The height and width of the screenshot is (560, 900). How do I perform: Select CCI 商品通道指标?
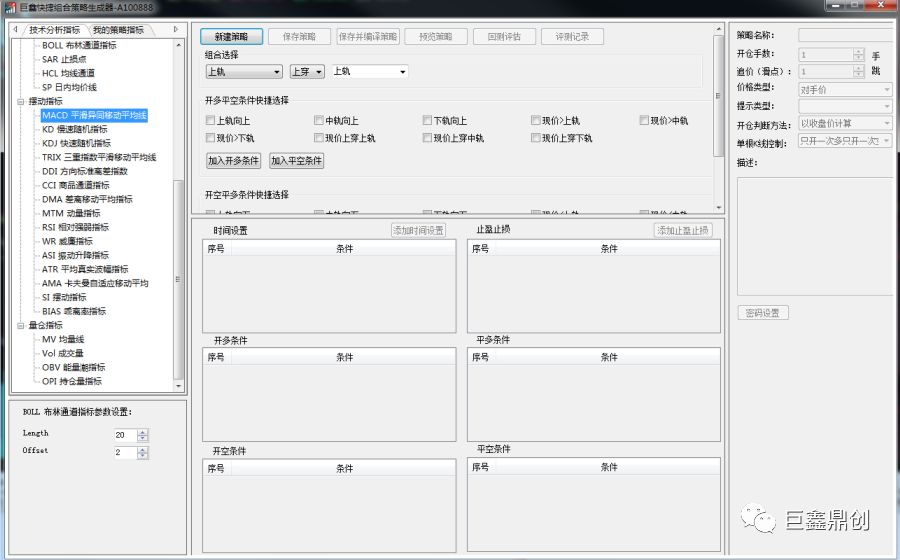(x=76, y=185)
